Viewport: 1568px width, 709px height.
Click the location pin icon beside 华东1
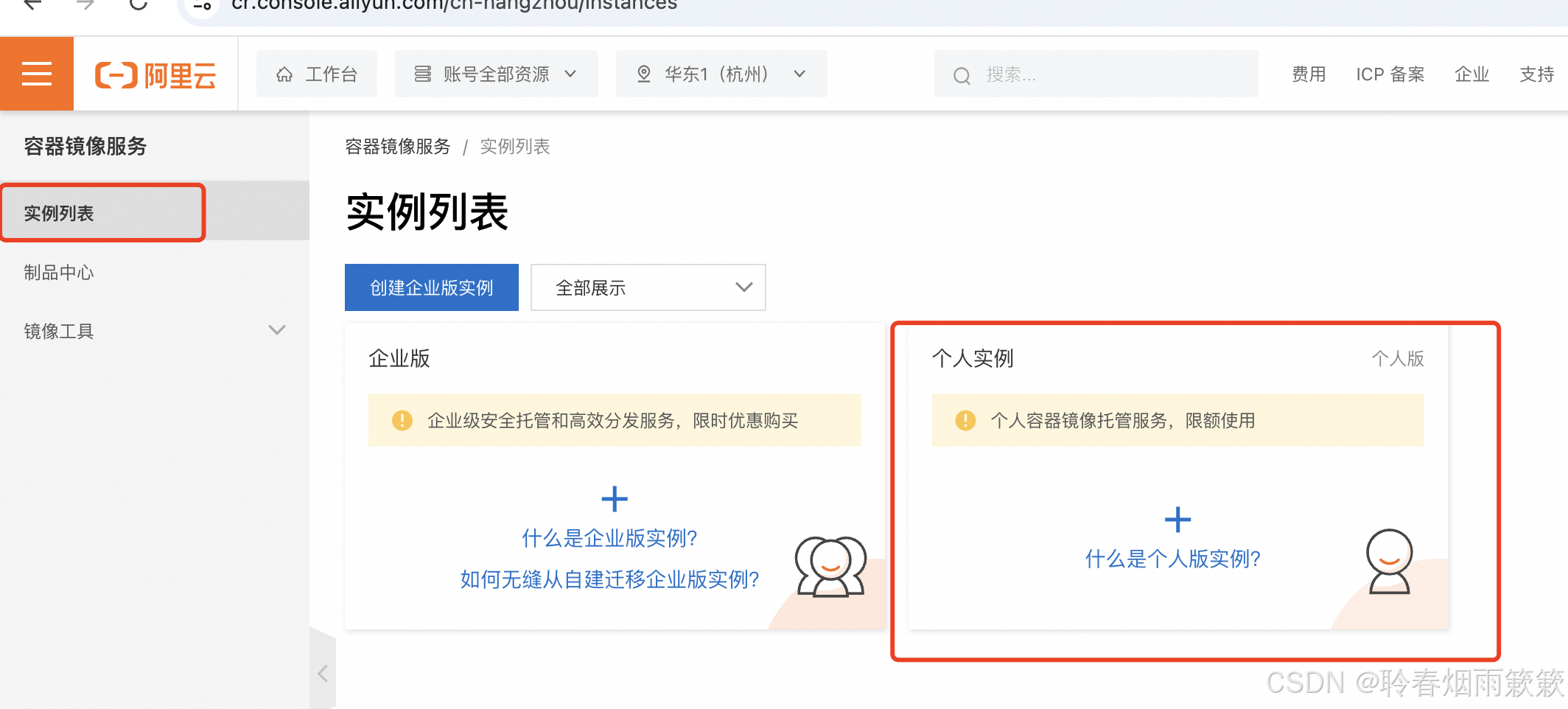coord(644,74)
